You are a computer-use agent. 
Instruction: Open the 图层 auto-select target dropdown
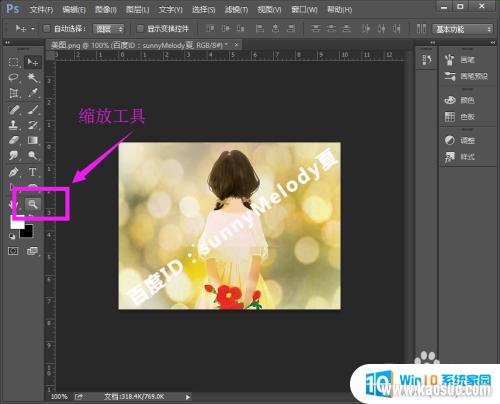(108, 29)
